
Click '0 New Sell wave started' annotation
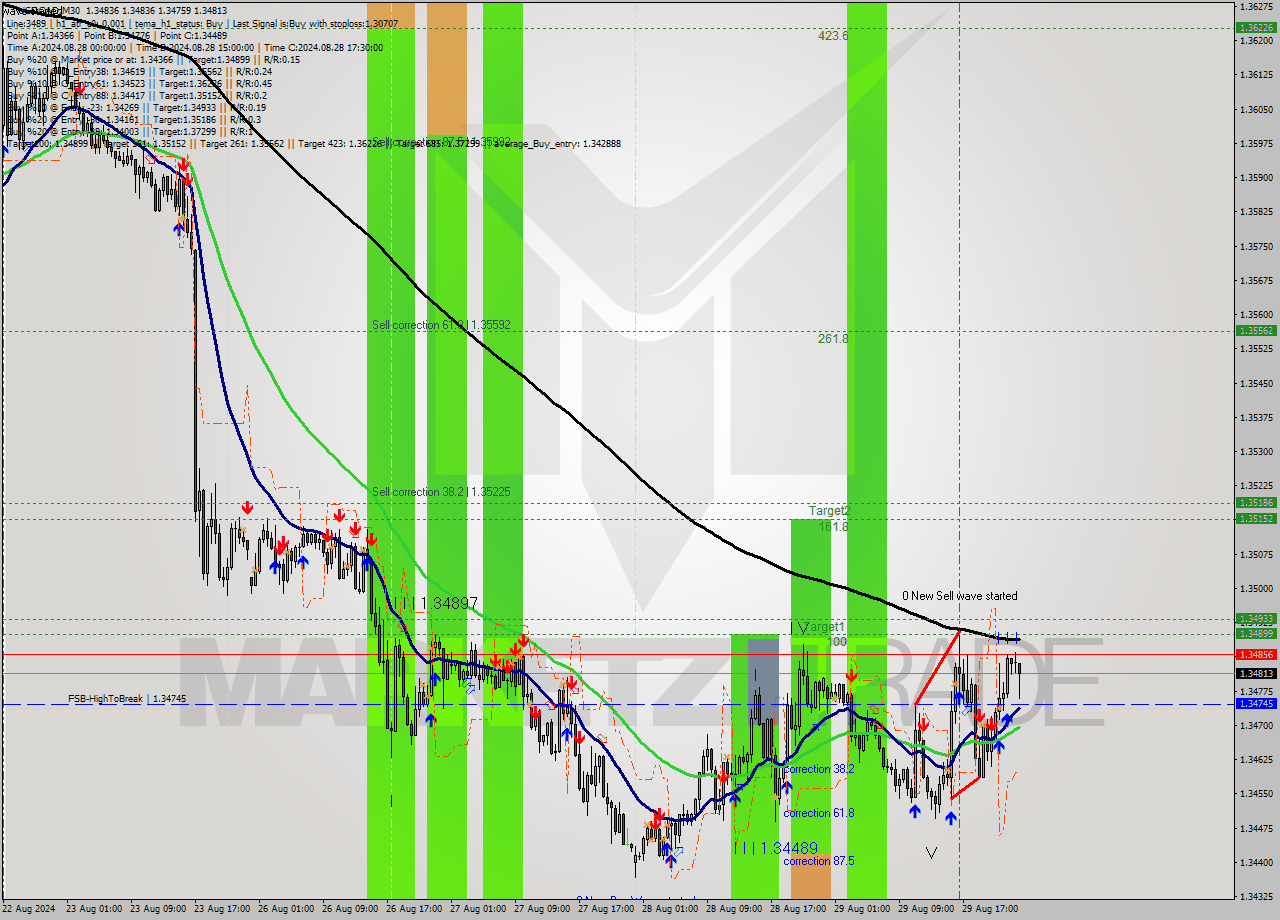pyautogui.click(x=959, y=596)
